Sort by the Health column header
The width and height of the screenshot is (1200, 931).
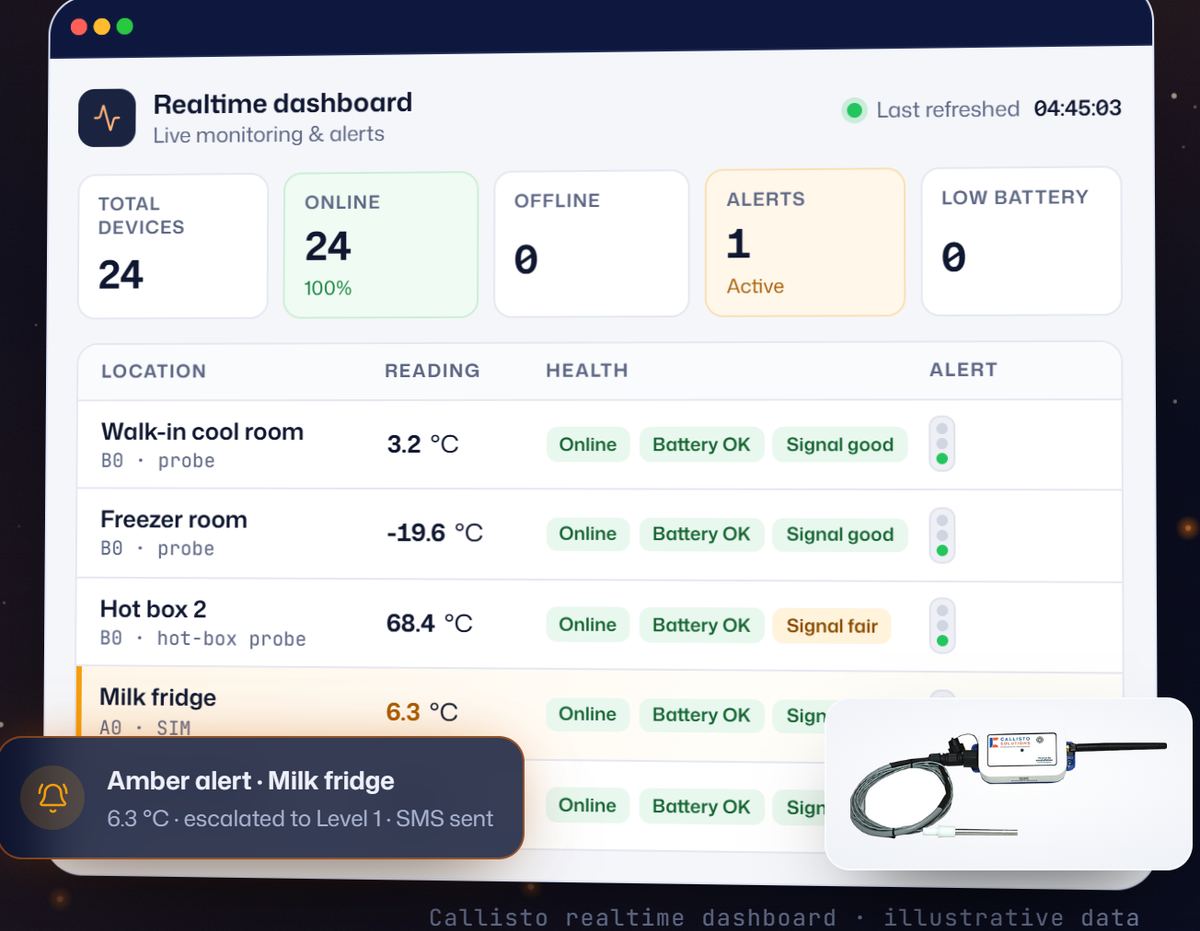tap(587, 370)
